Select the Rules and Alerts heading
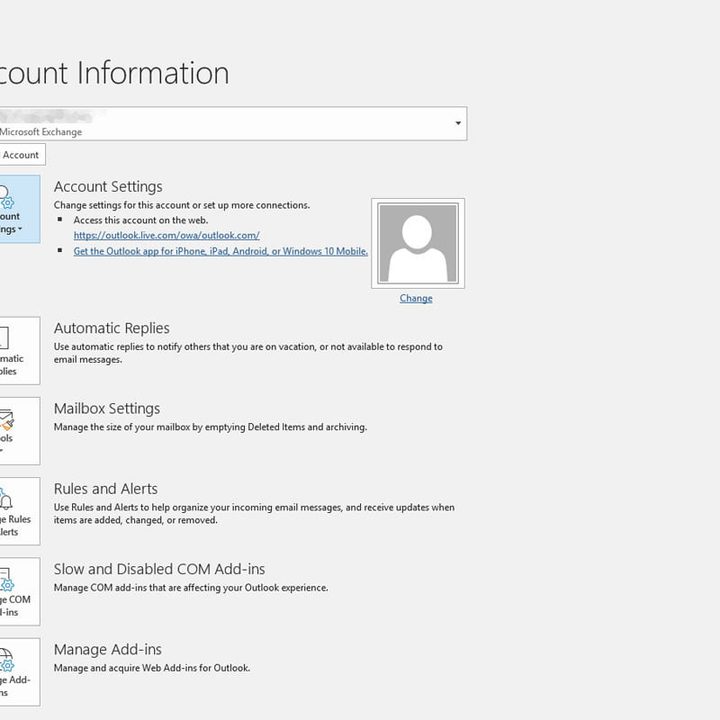The height and width of the screenshot is (720, 720). click(x=106, y=489)
